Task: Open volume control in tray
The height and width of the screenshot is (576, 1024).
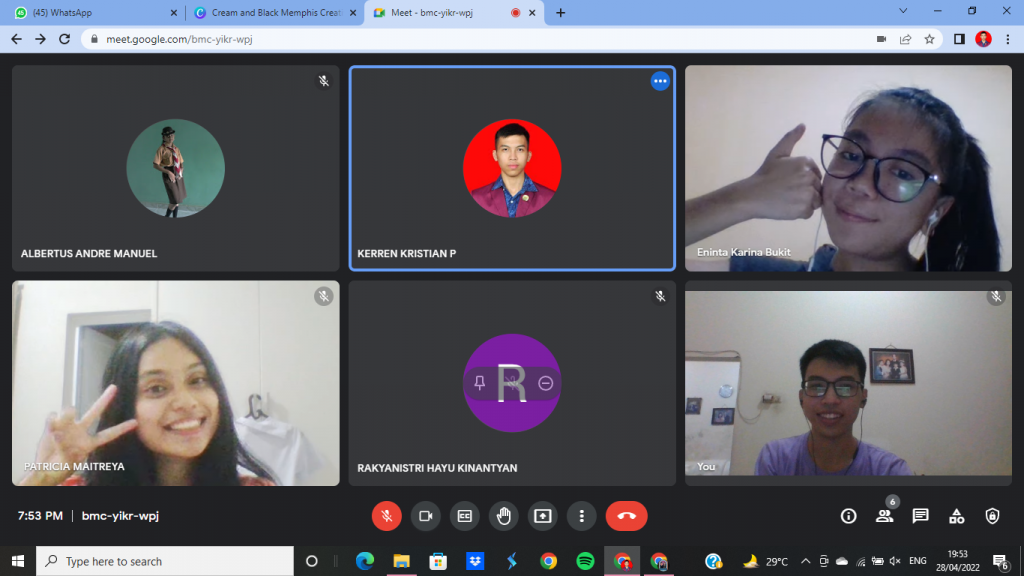Action: 895,561
